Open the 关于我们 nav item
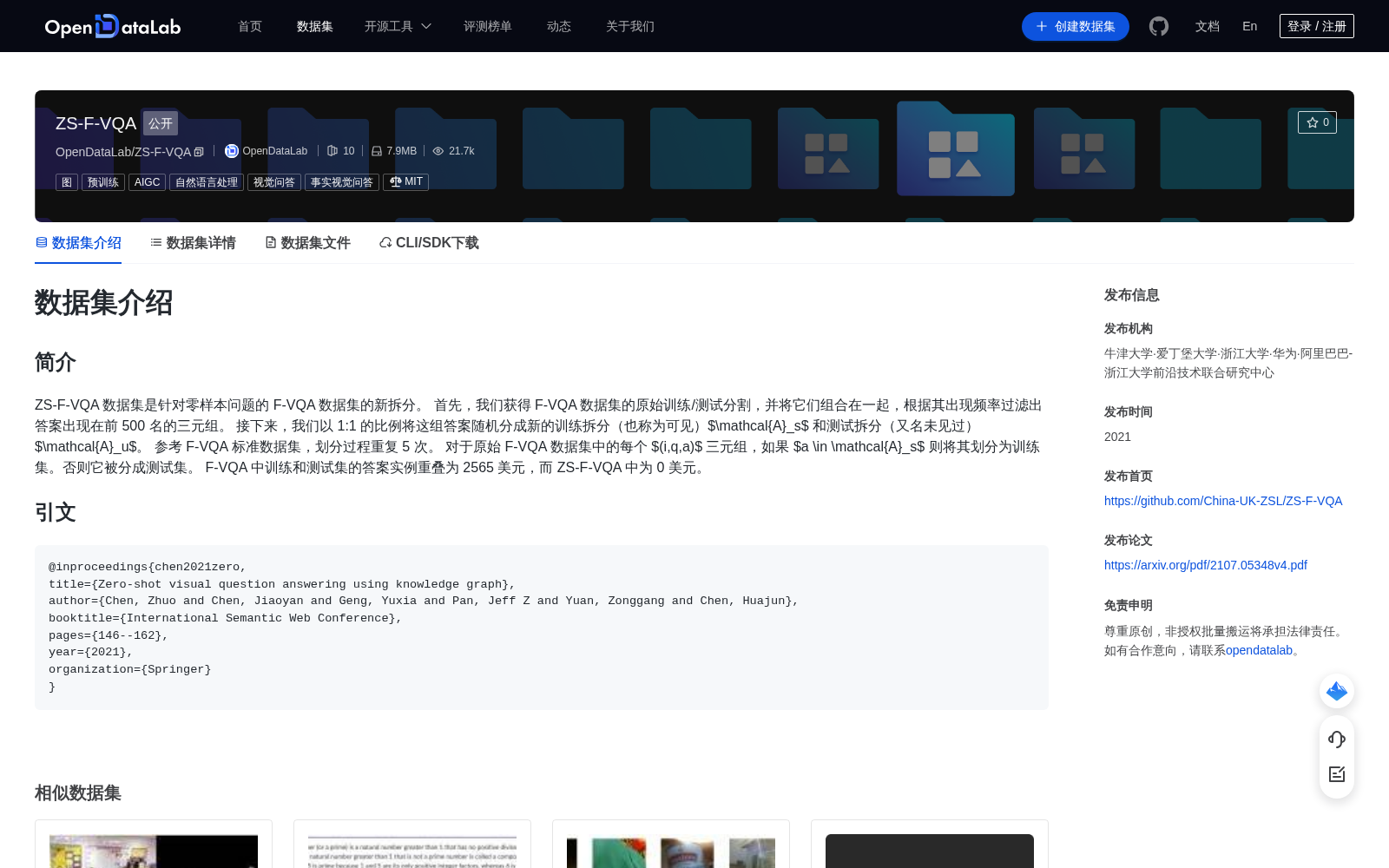The height and width of the screenshot is (868, 1389). (x=630, y=26)
